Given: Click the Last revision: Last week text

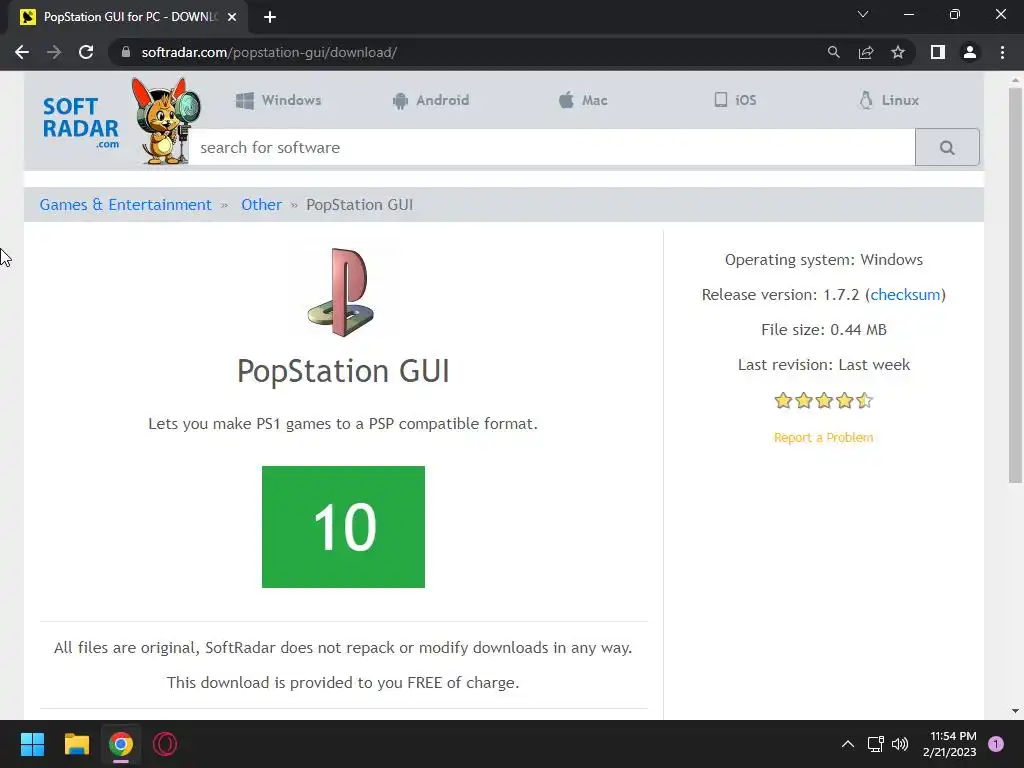Looking at the screenshot, I should coord(824,364).
